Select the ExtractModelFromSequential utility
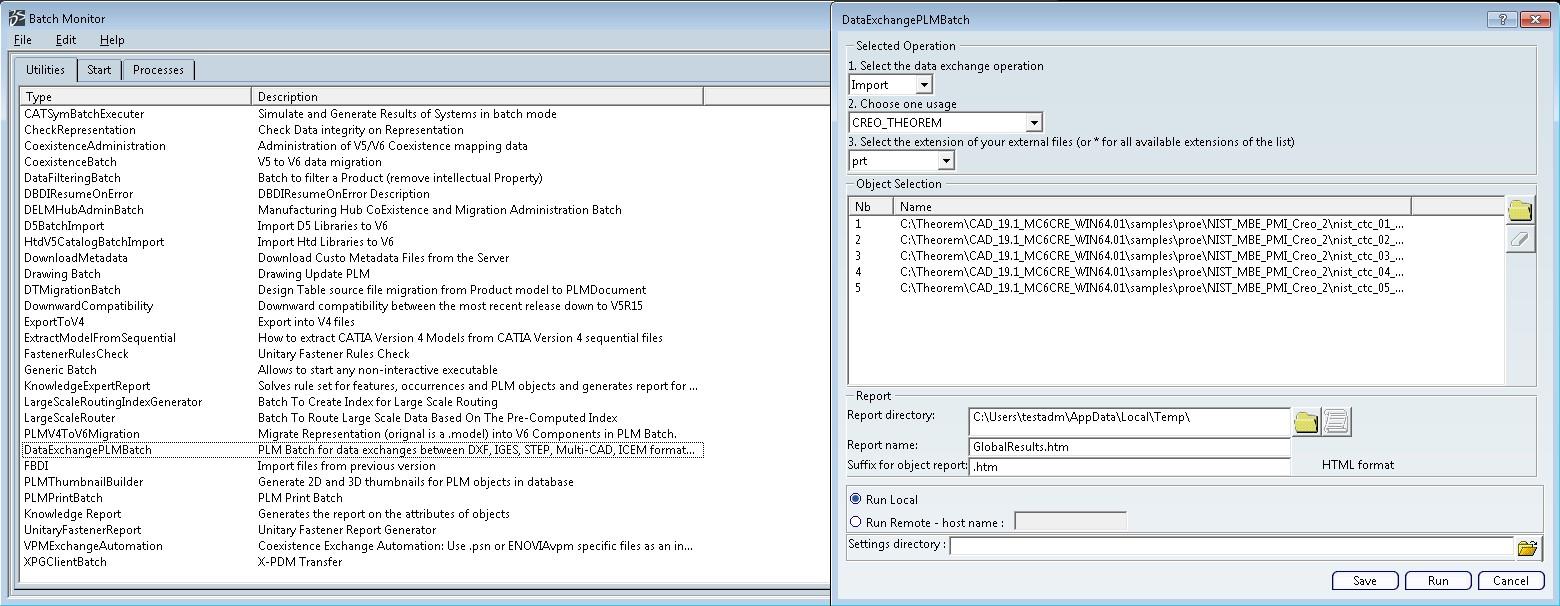This screenshot has height=606, width=1560. 100,338
